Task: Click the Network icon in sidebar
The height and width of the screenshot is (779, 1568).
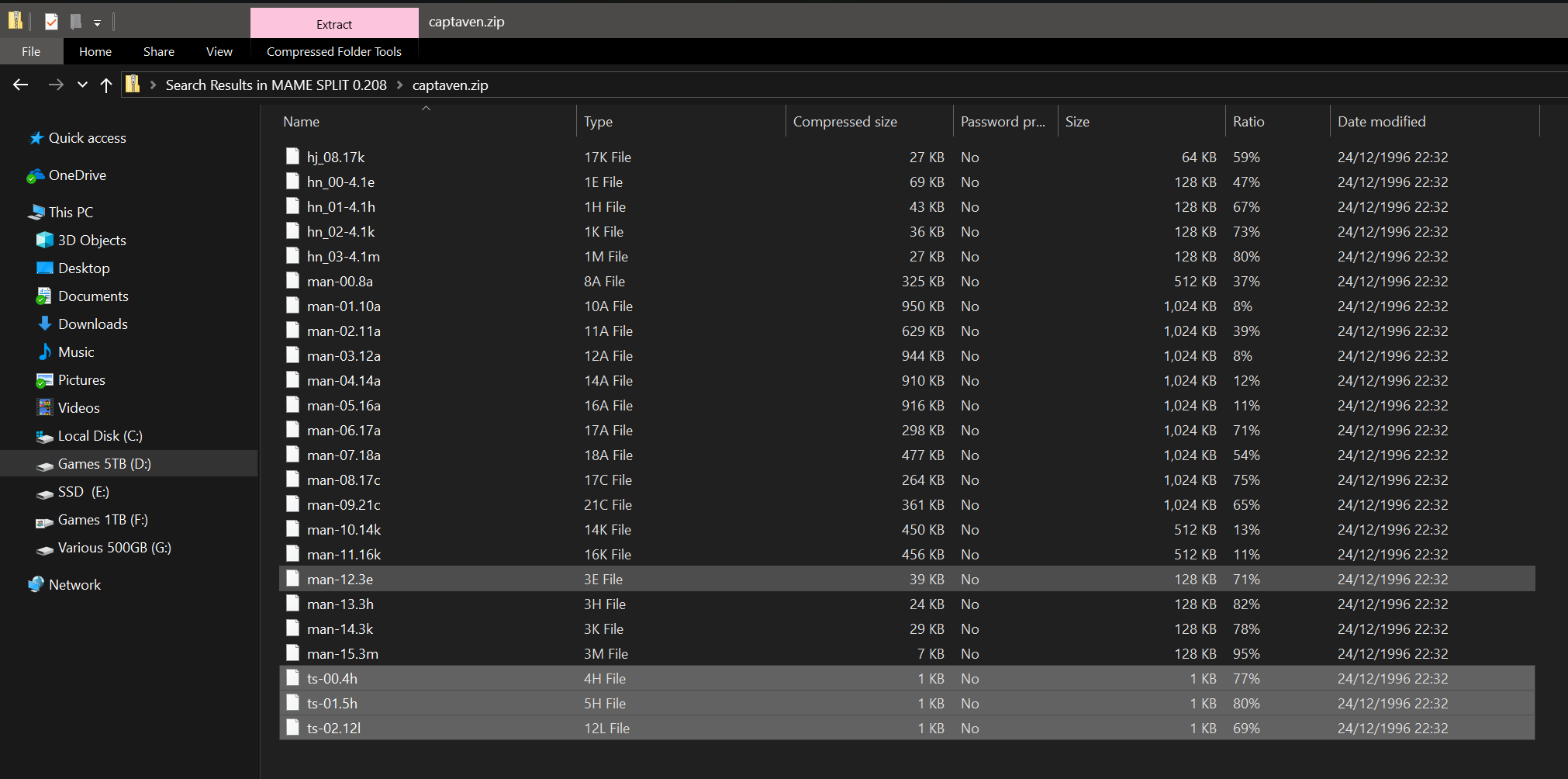Action: [x=36, y=584]
